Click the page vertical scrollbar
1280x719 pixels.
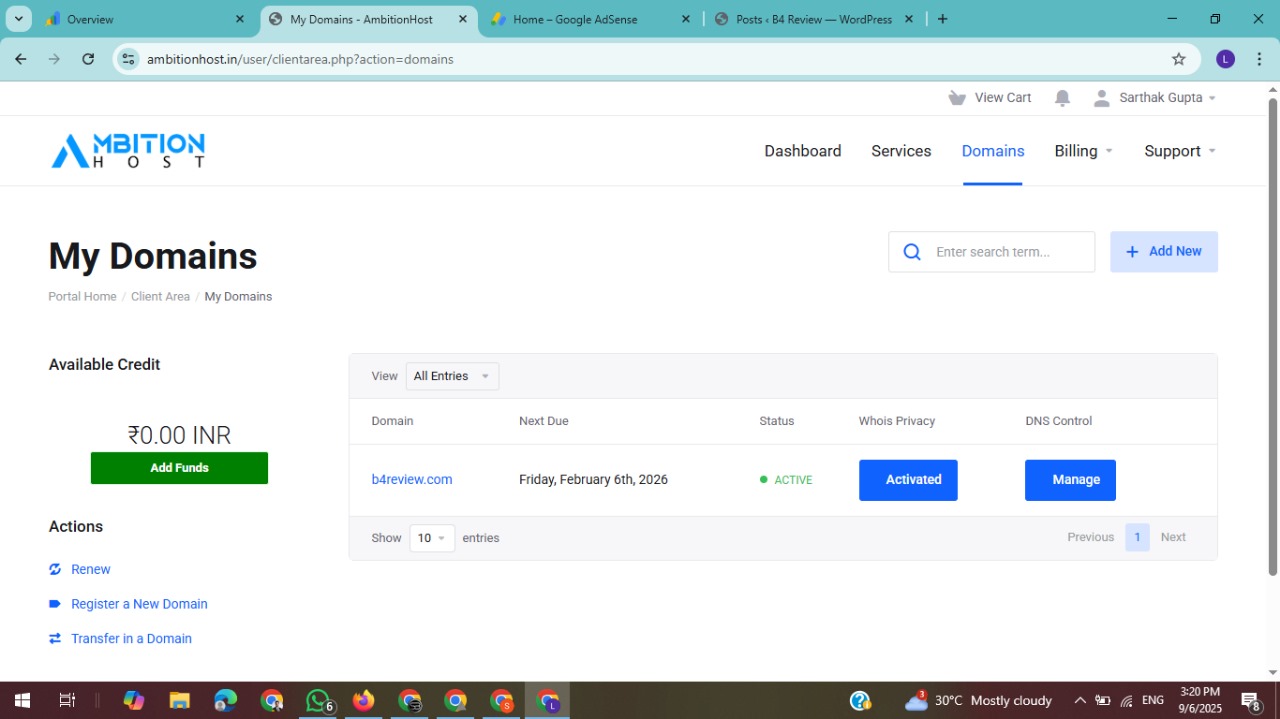pos(1273,336)
